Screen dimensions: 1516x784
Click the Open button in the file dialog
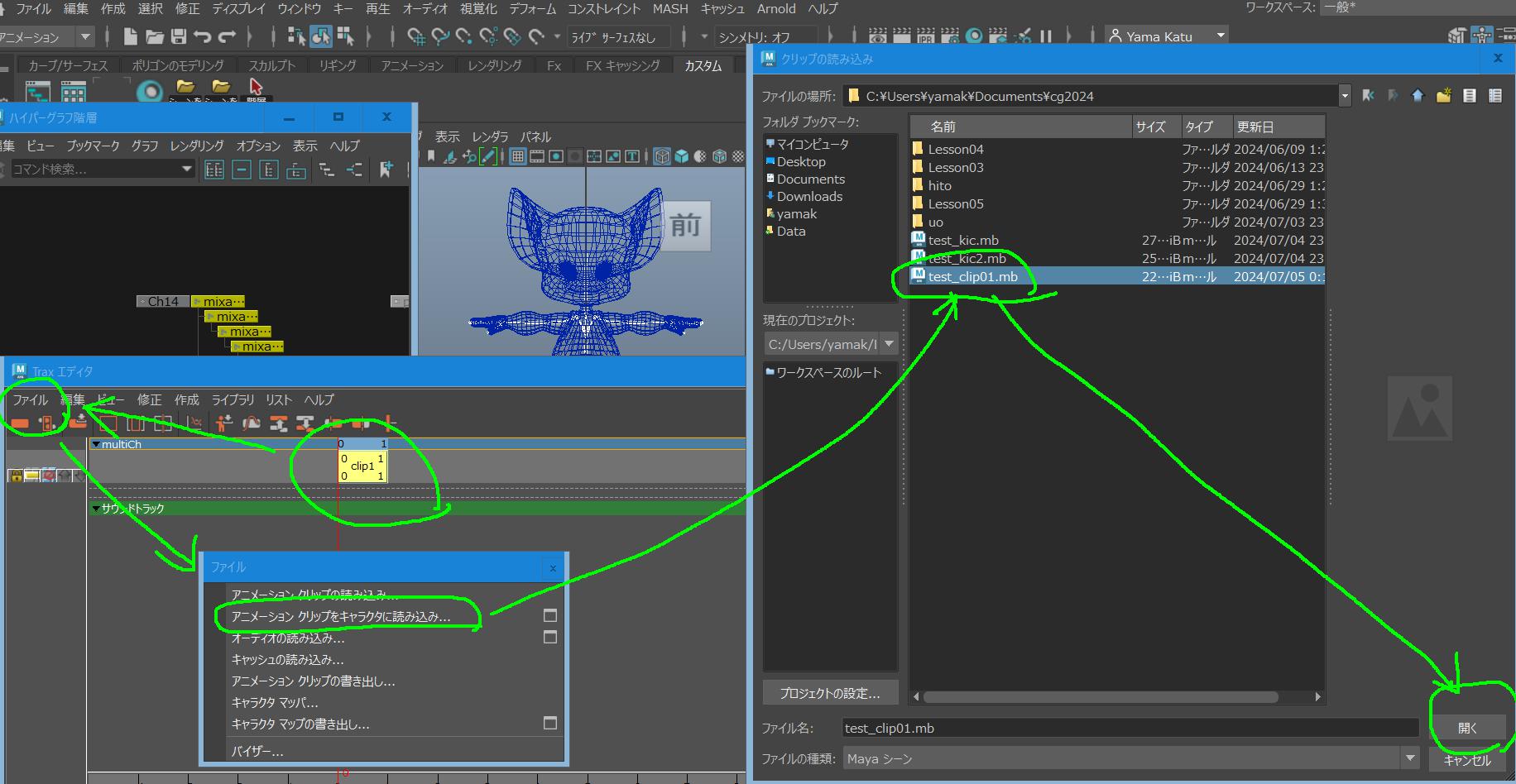coord(1467,728)
